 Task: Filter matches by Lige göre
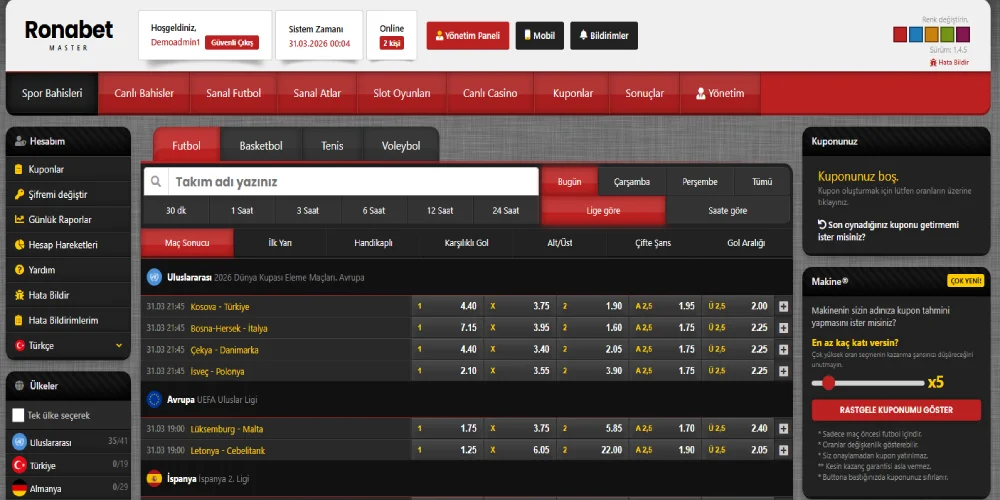[x=603, y=210]
